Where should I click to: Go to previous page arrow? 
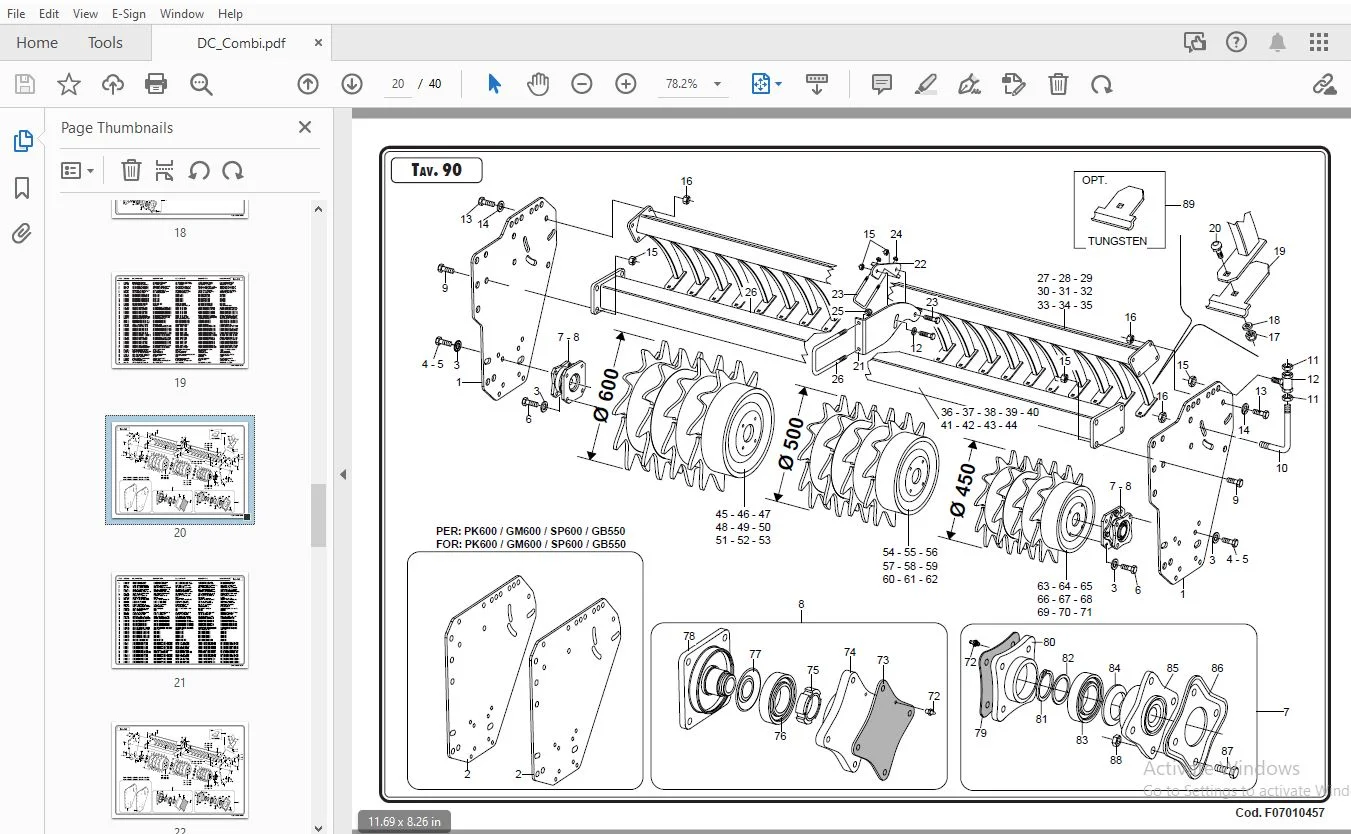pyautogui.click(x=308, y=84)
